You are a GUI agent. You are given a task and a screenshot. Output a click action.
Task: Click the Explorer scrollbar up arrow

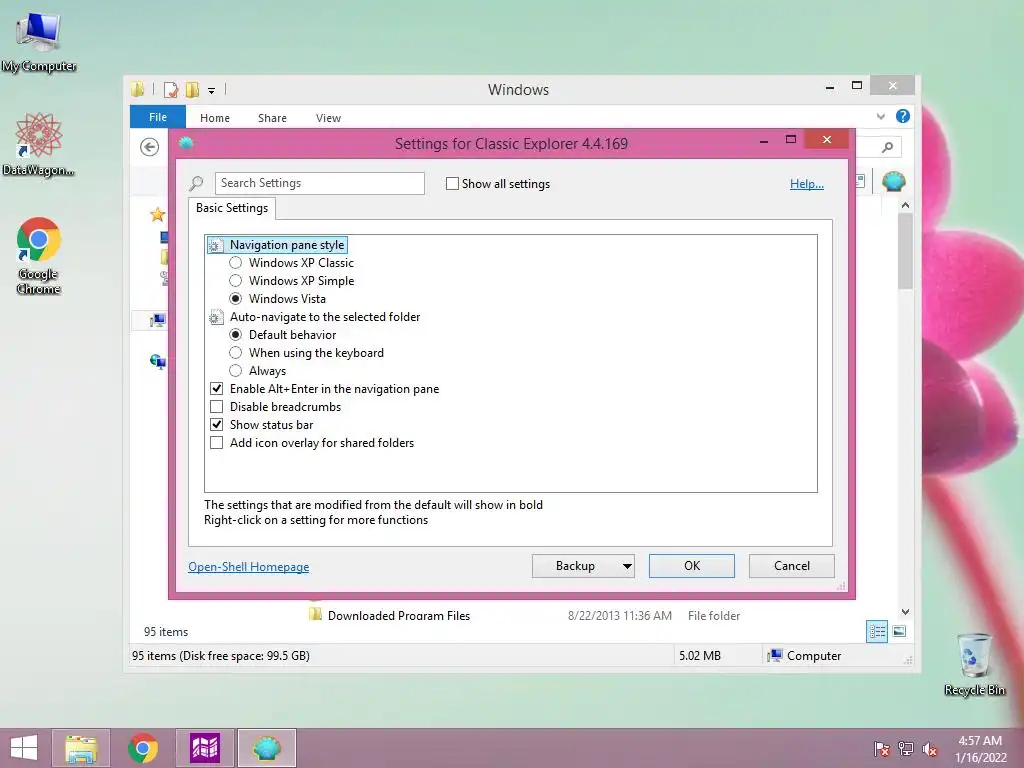(x=905, y=205)
